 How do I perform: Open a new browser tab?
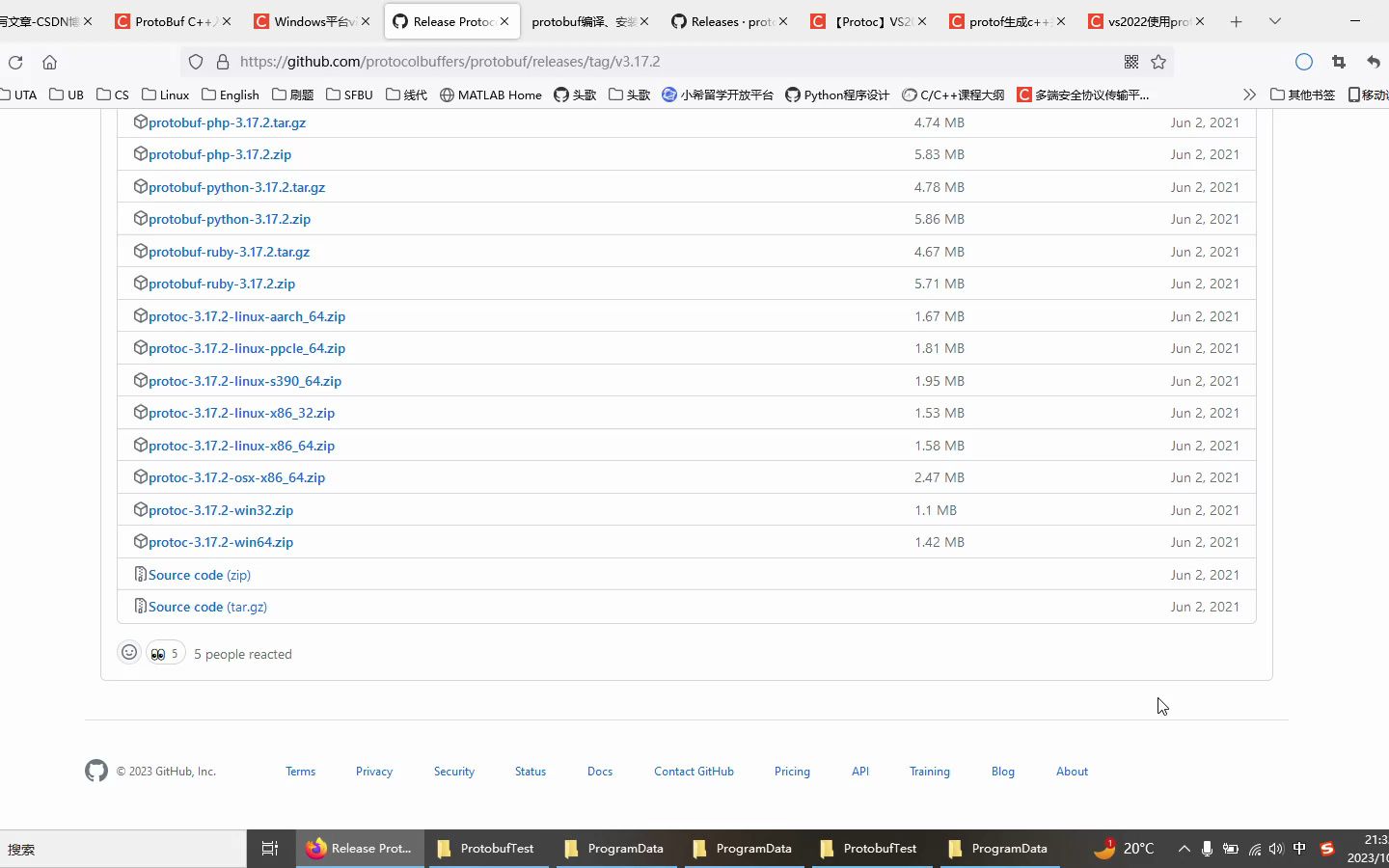click(x=1236, y=21)
